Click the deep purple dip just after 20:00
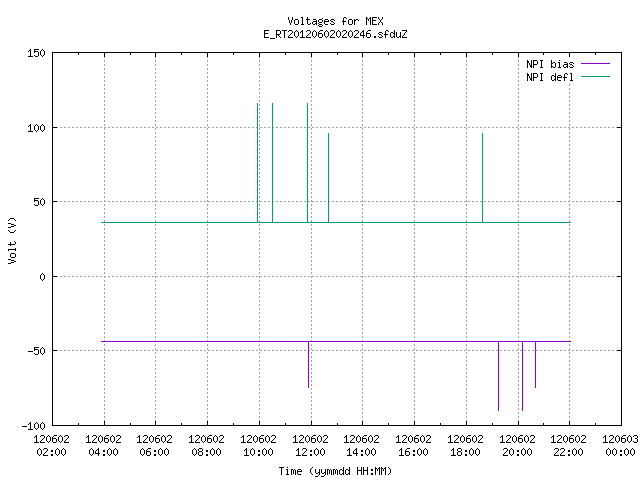 click(x=522, y=376)
